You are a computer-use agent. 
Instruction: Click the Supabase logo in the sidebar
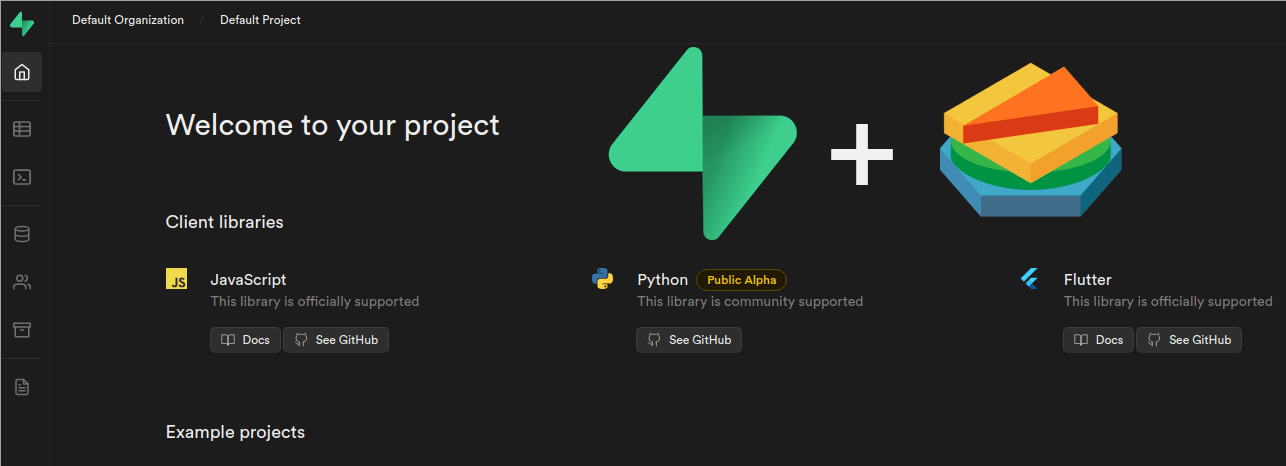coord(21,24)
